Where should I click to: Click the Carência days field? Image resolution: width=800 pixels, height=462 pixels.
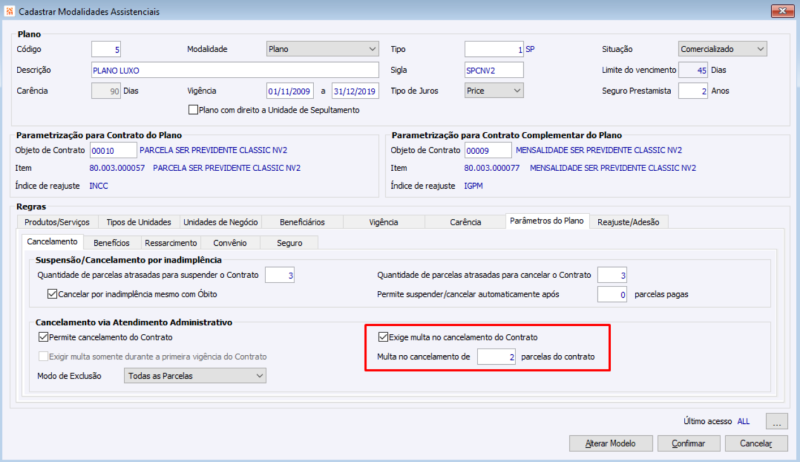point(106,91)
